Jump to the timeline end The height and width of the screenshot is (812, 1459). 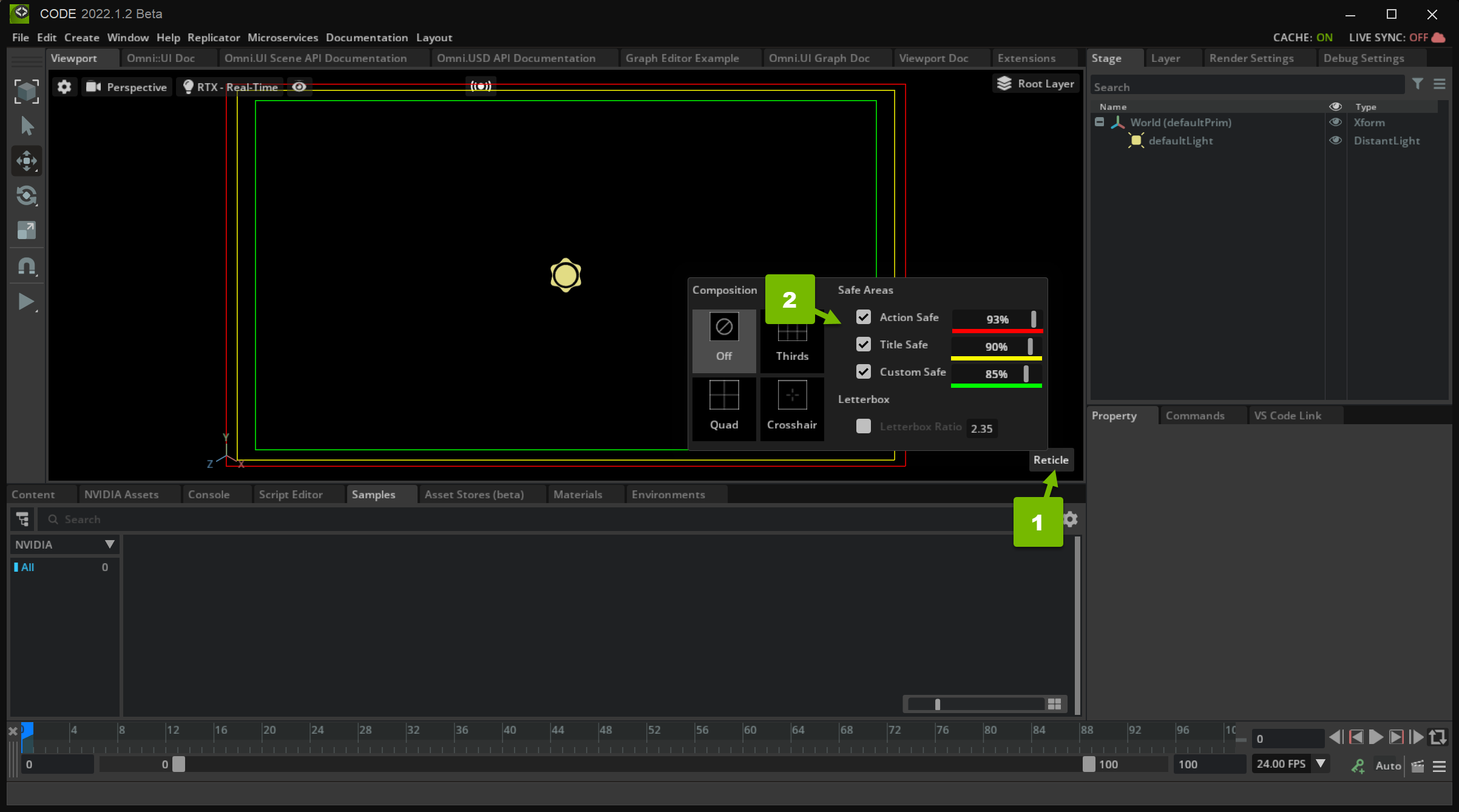1417,737
